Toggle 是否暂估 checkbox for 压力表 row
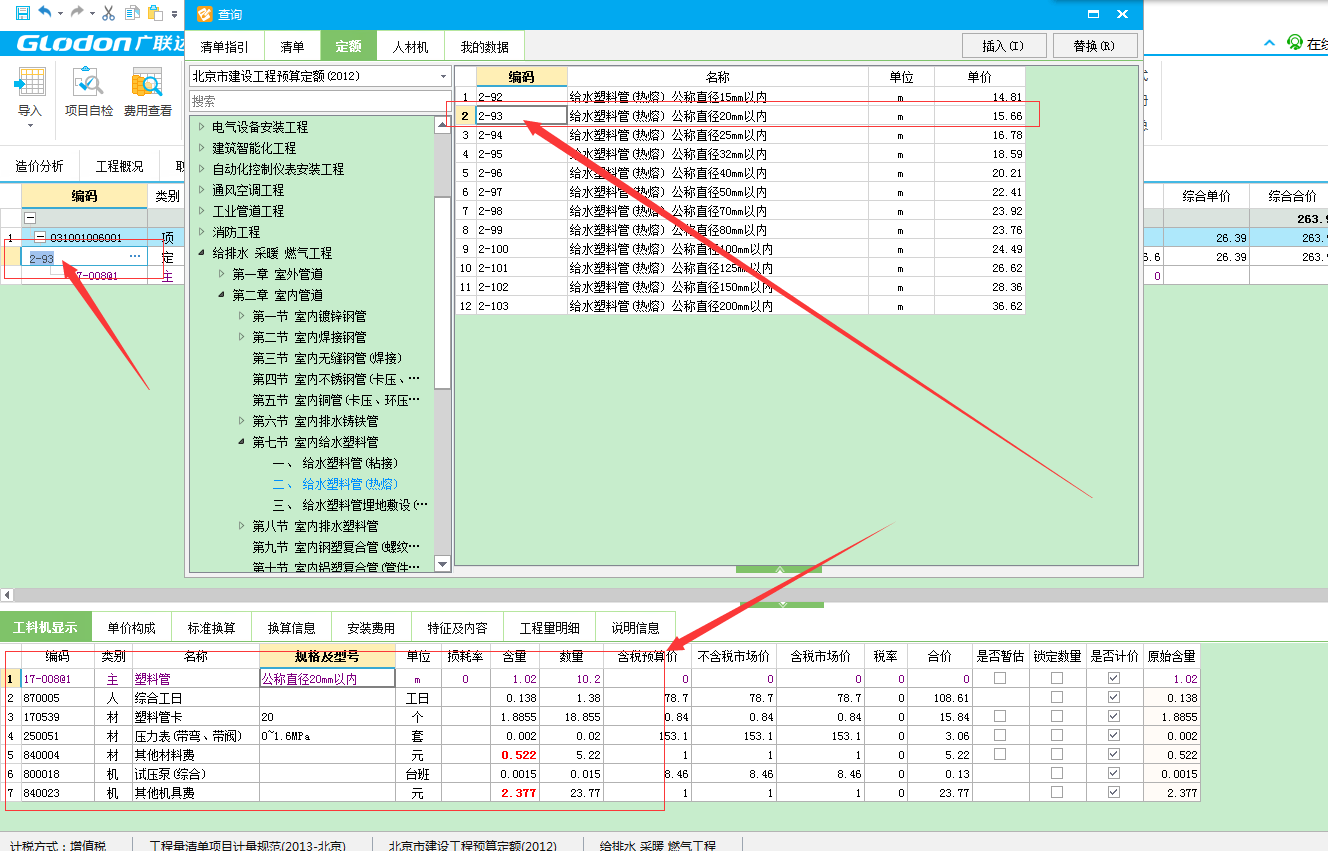The width and height of the screenshot is (1328, 851). click(1000, 736)
